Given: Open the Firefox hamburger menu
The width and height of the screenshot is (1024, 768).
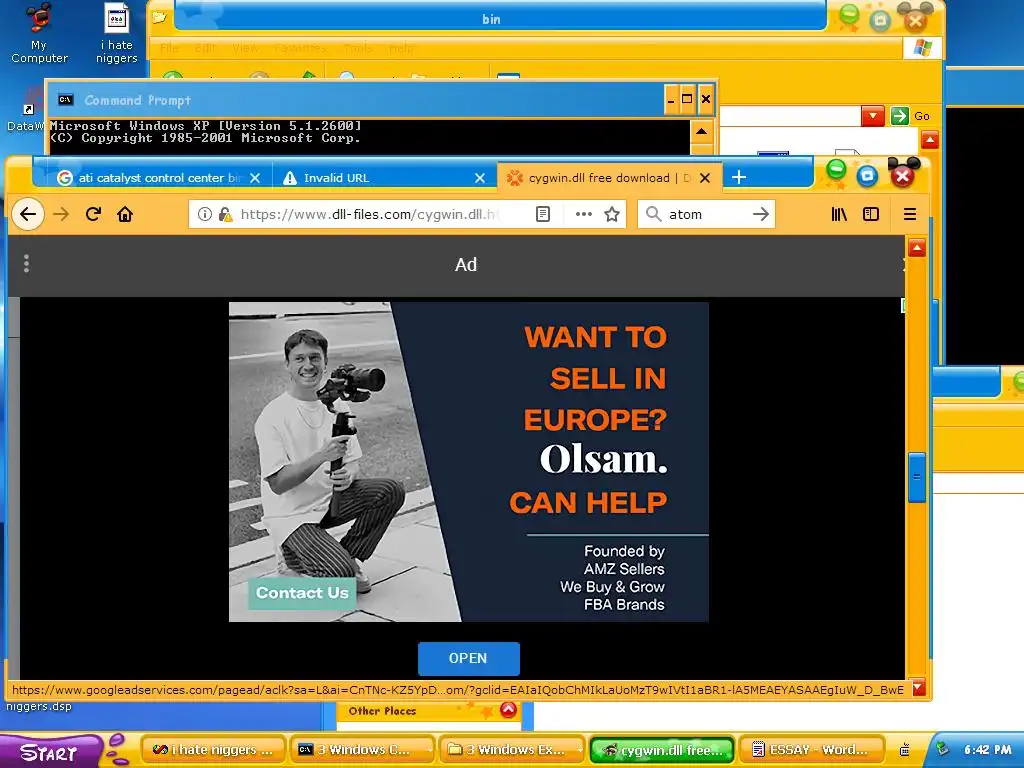Looking at the screenshot, I should click(x=910, y=214).
